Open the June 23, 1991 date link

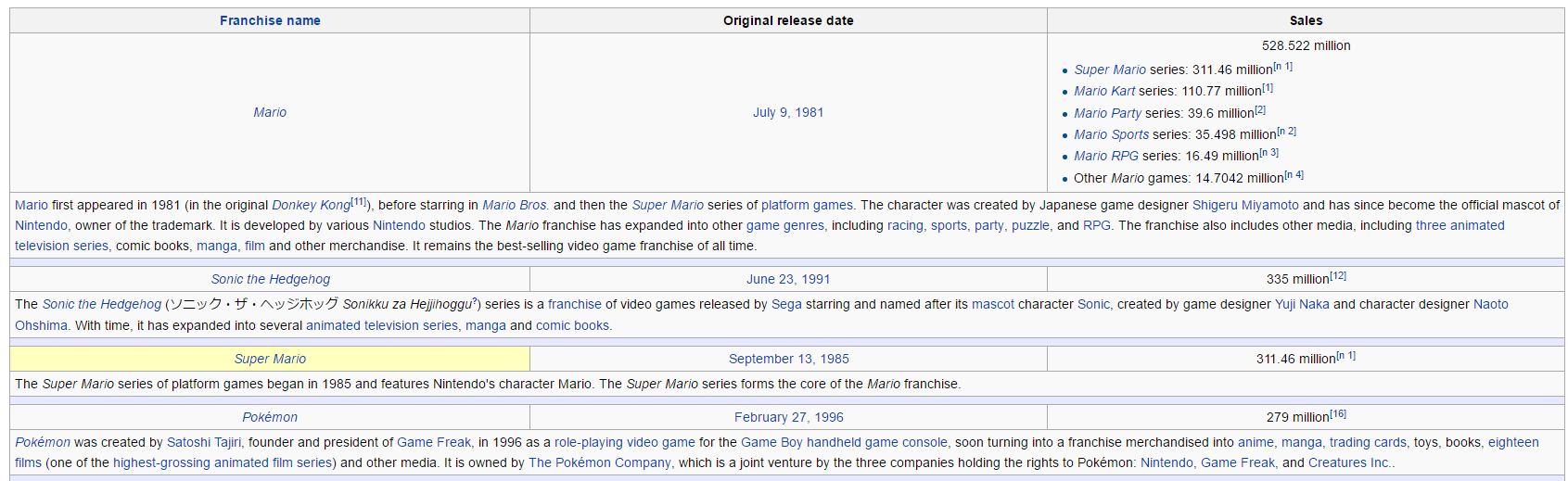click(x=788, y=279)
